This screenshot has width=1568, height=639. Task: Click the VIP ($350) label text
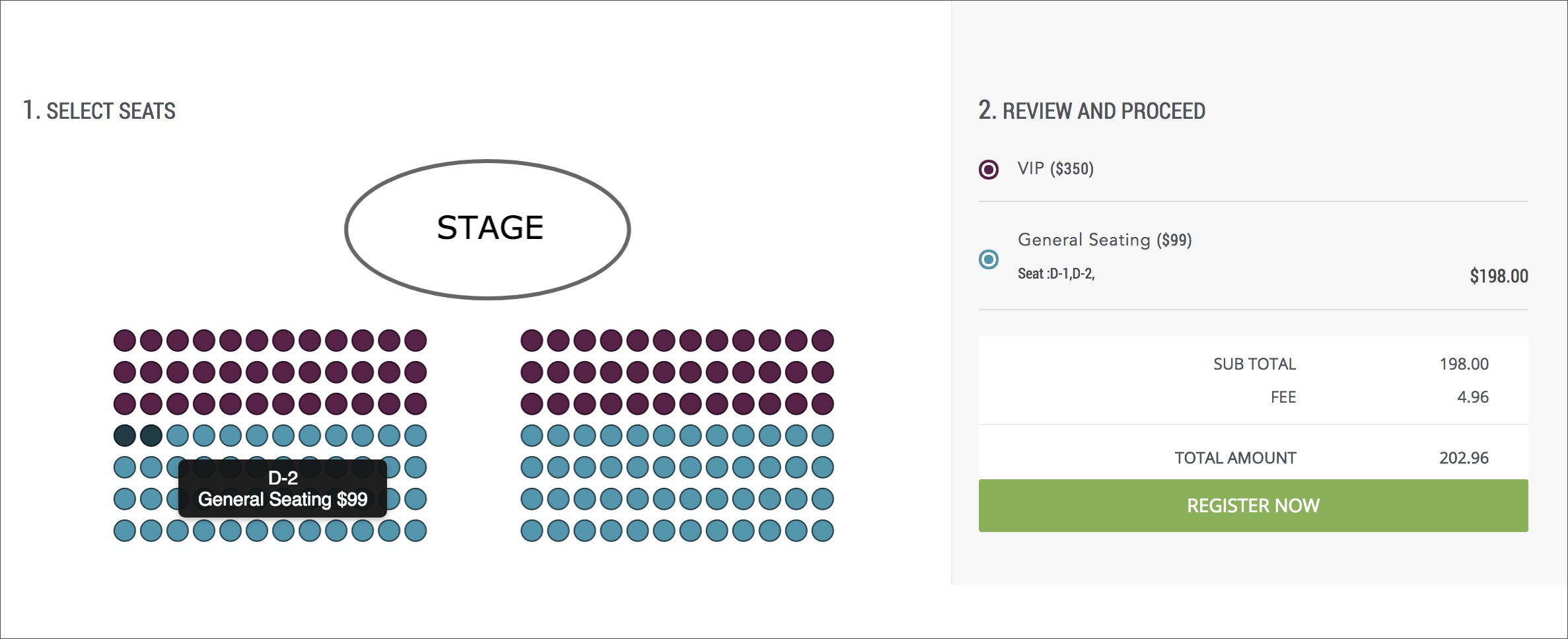[x=1055, y=169]
